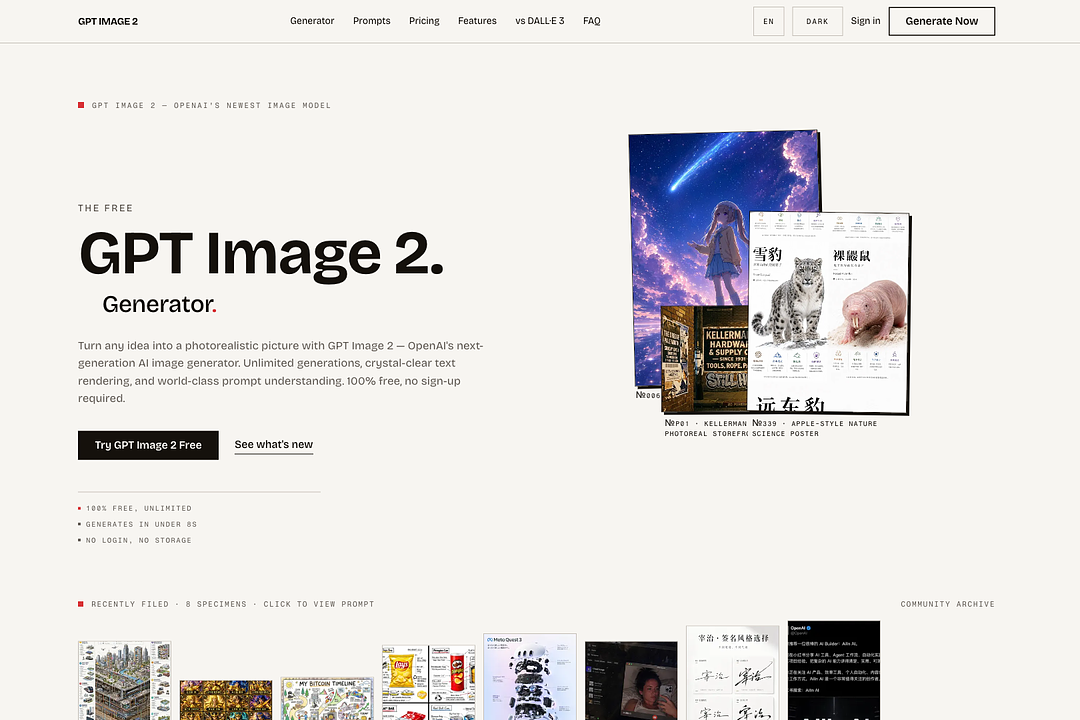Viewport: 1080px width, 720px height.
Task: View the woman selfie dark screen thumbnail
Action: (x=631, y=681)
